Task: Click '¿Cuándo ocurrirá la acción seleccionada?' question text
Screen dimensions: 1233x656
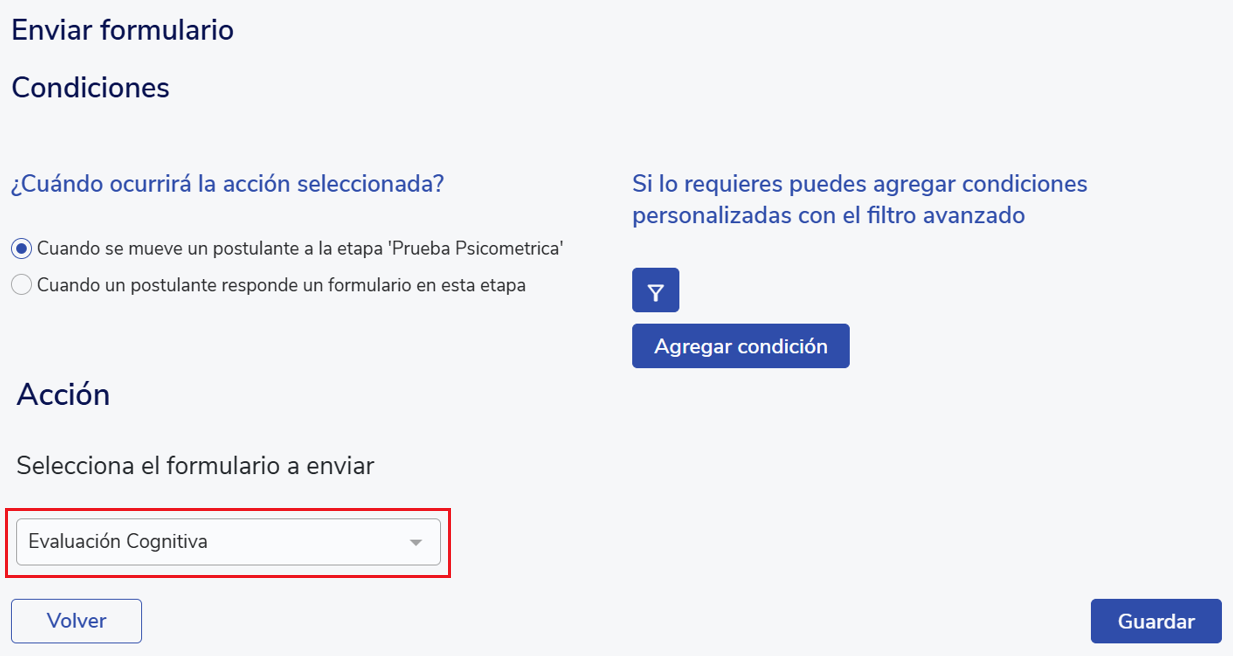Action: tap(227, 185)
